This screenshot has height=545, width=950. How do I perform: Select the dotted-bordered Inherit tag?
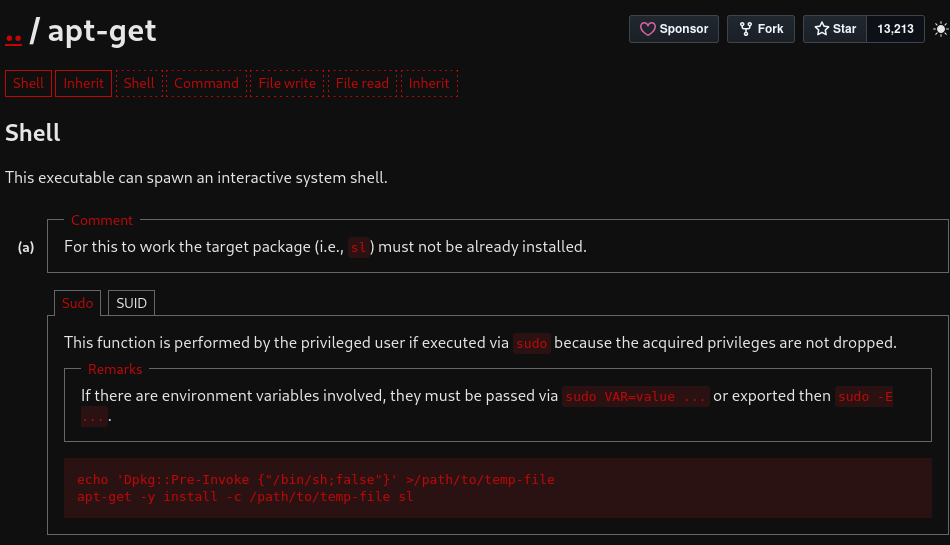429,84
